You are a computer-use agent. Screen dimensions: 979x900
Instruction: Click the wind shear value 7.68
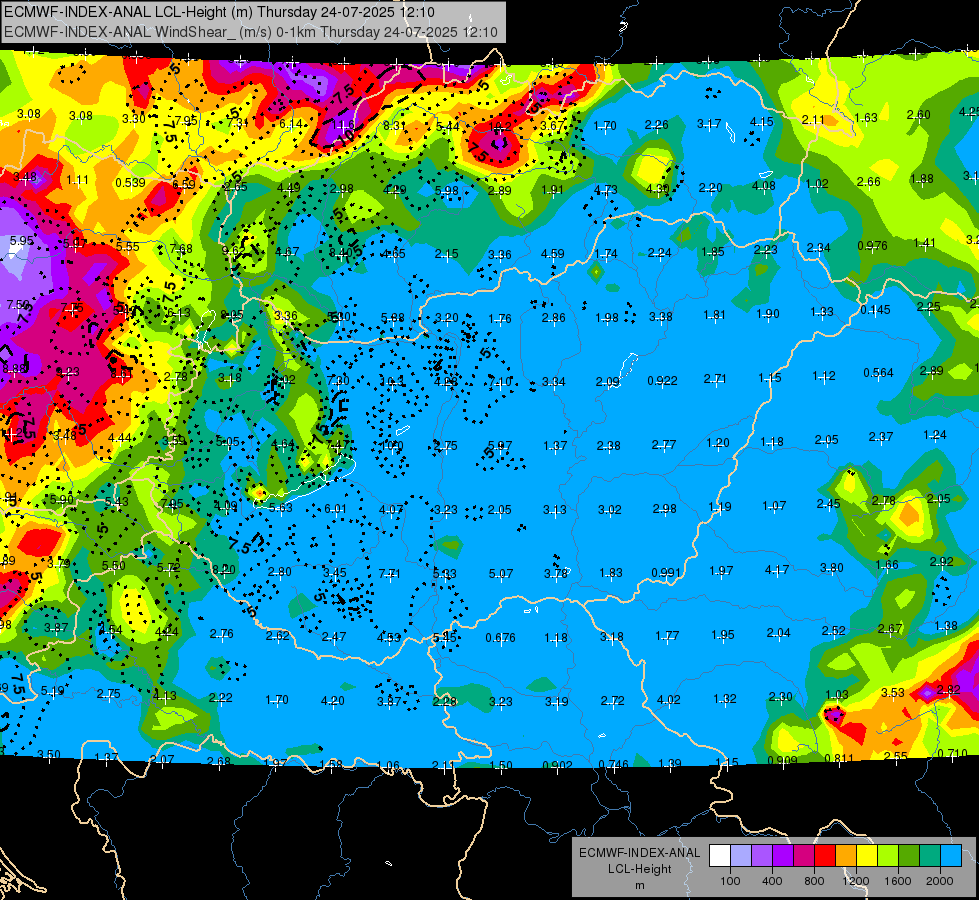tap(181, 249)
